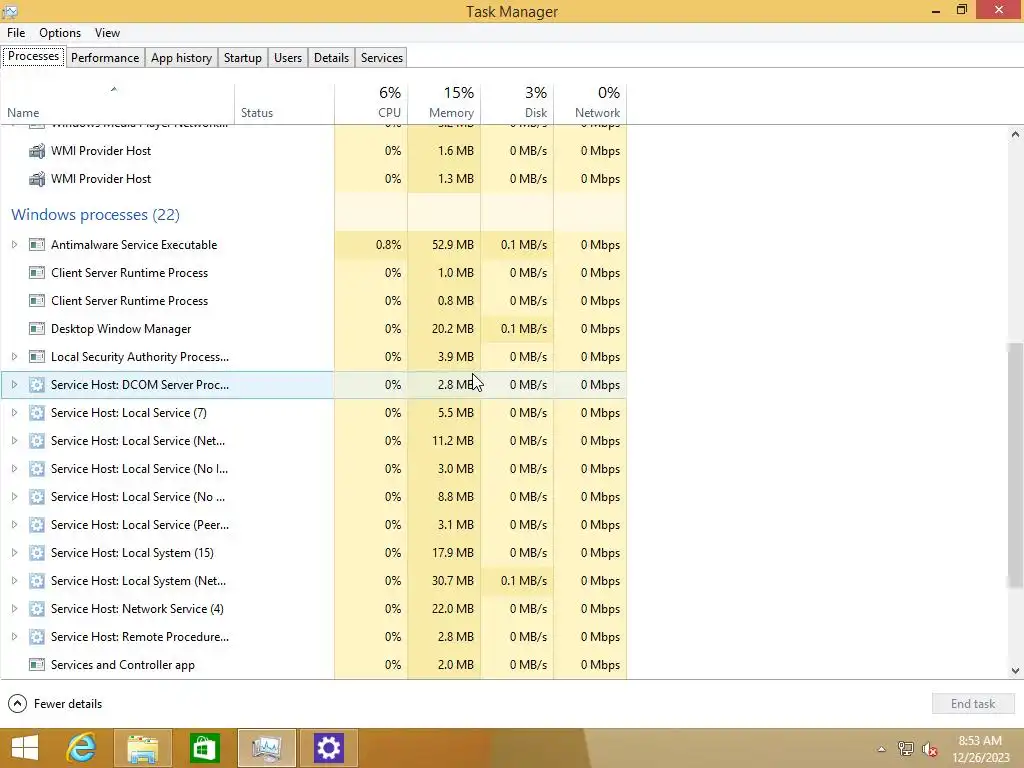Click the Service Host: Local Service (7) gear icon
The image size is (1024, 768).
(x=37, y=413)
